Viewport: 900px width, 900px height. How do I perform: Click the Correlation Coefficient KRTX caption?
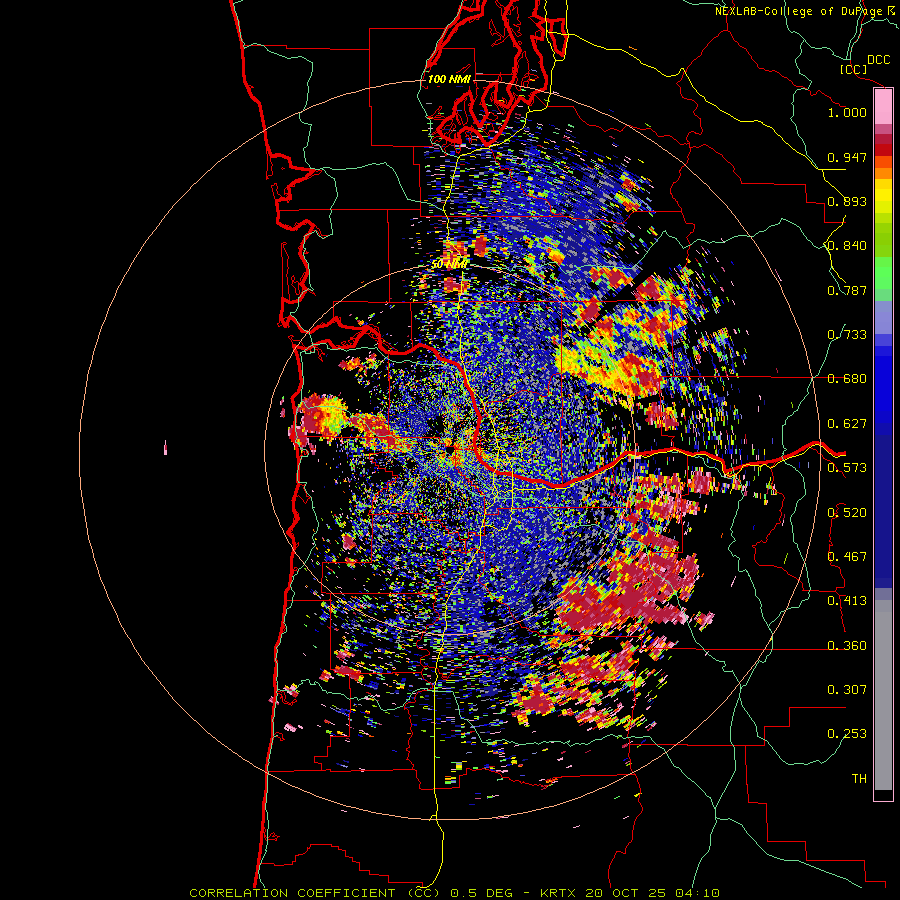454,893
